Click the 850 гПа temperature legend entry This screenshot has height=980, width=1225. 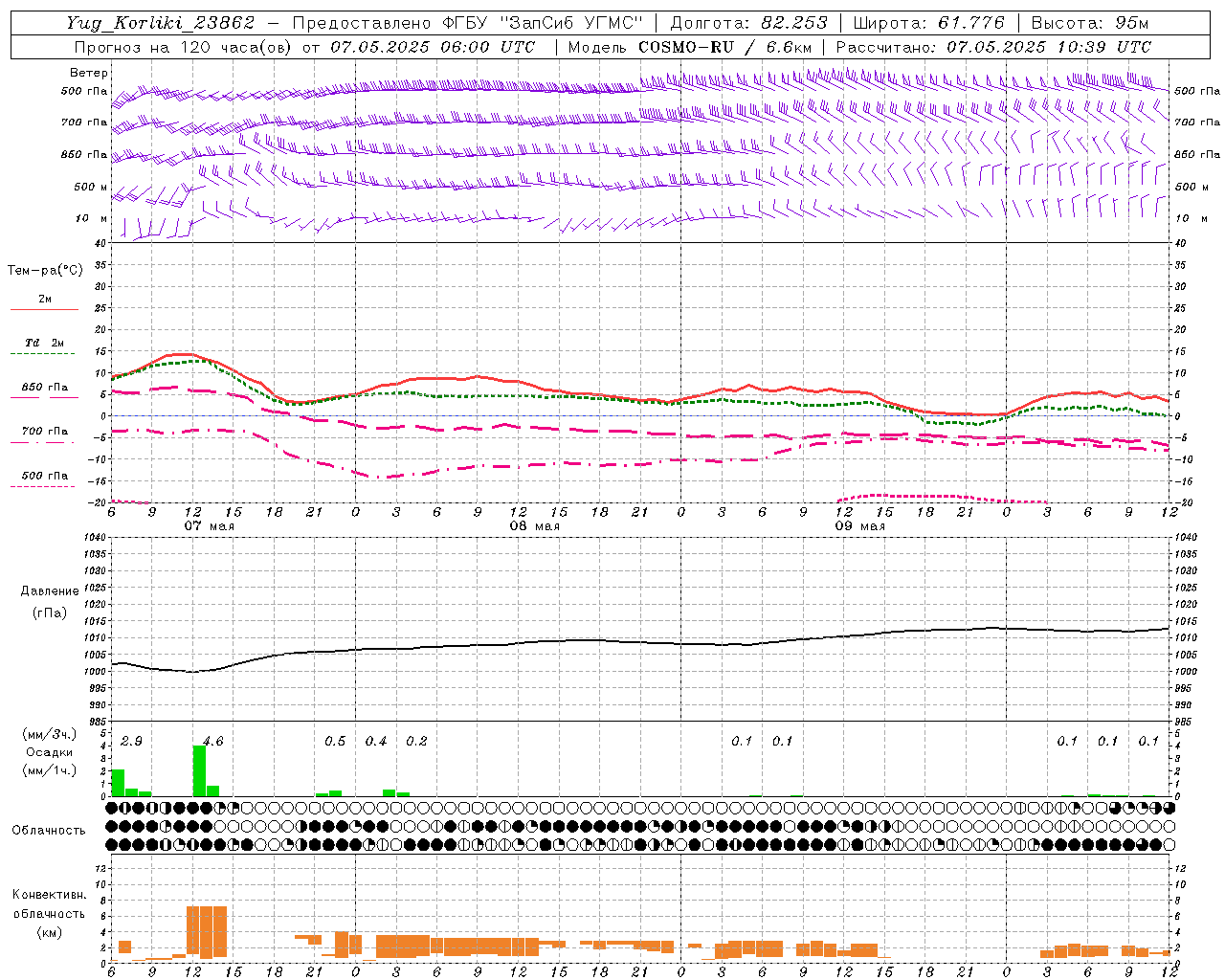pyautogui.click(x=44, y=388)
